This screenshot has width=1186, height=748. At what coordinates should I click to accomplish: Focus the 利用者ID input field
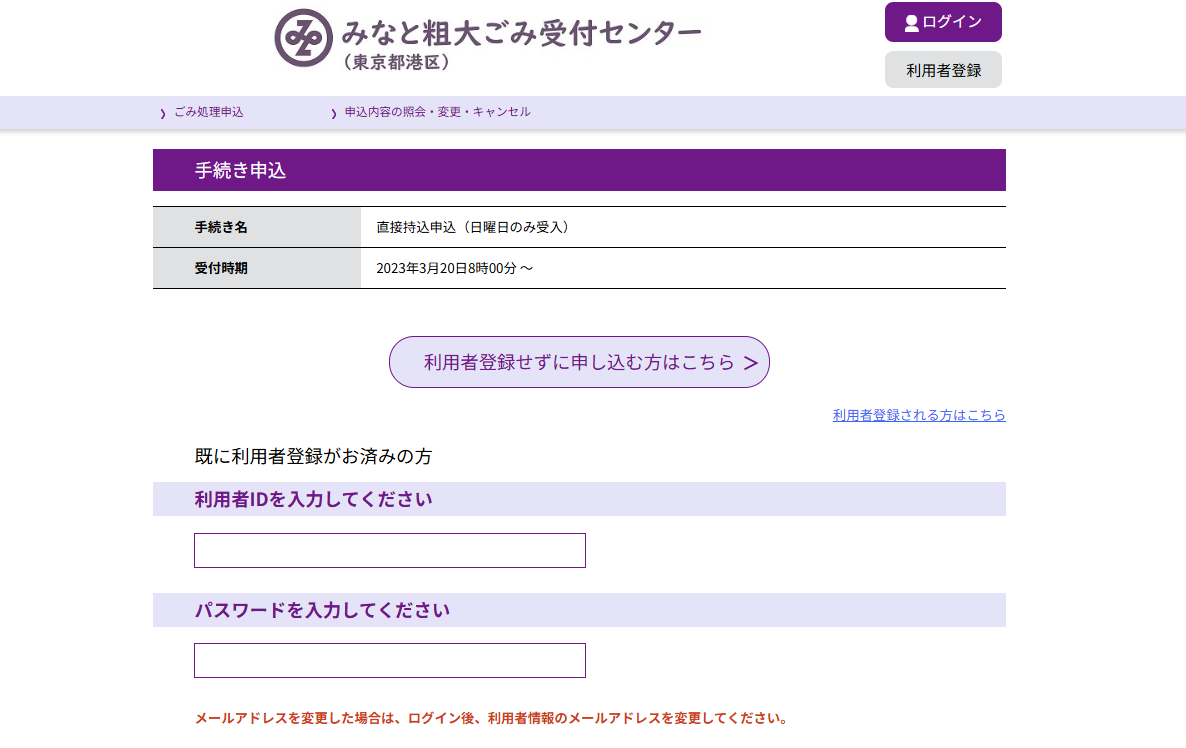389,550
